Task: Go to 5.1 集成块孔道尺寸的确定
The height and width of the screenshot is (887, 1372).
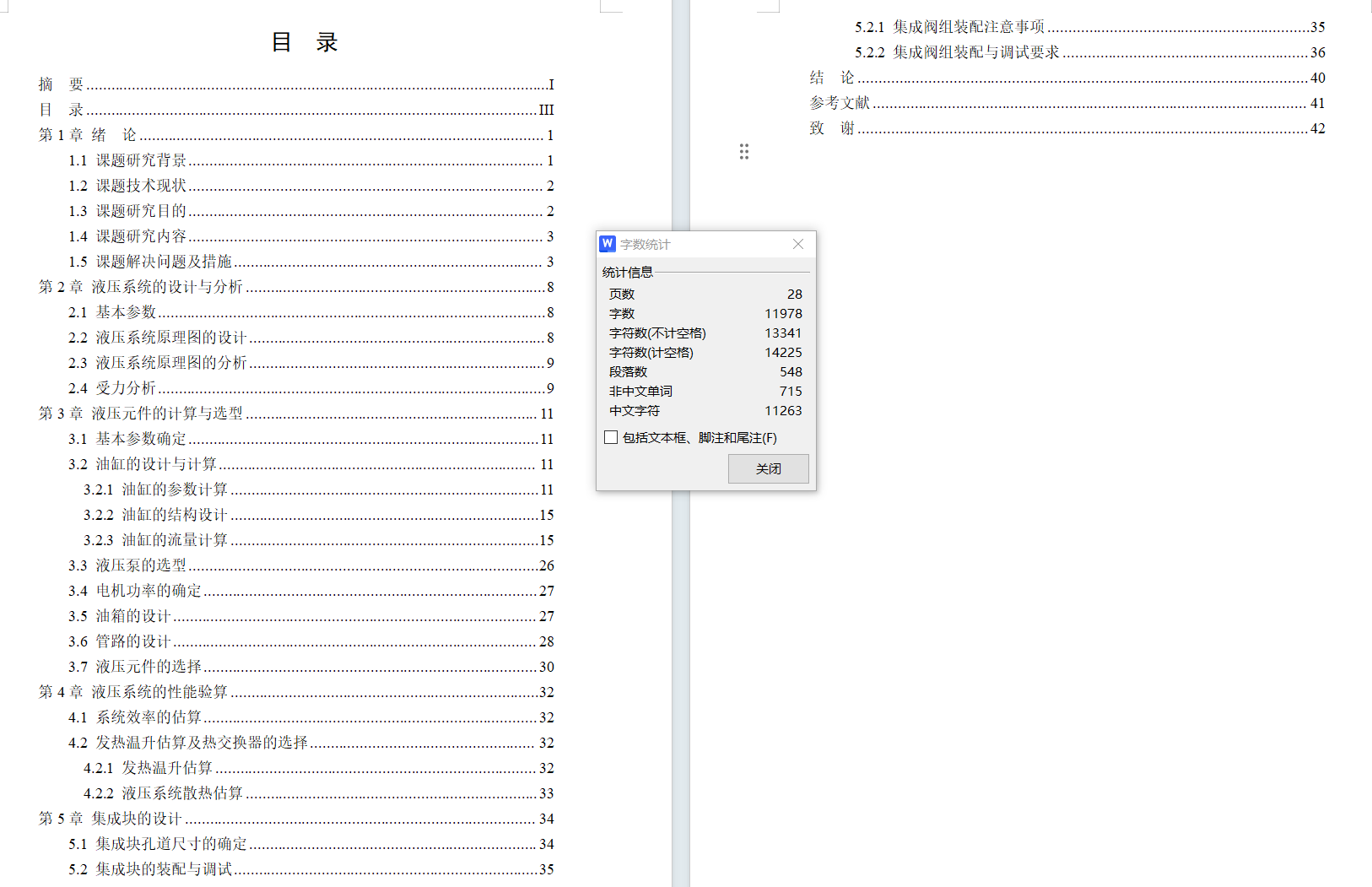Action: 311,844
